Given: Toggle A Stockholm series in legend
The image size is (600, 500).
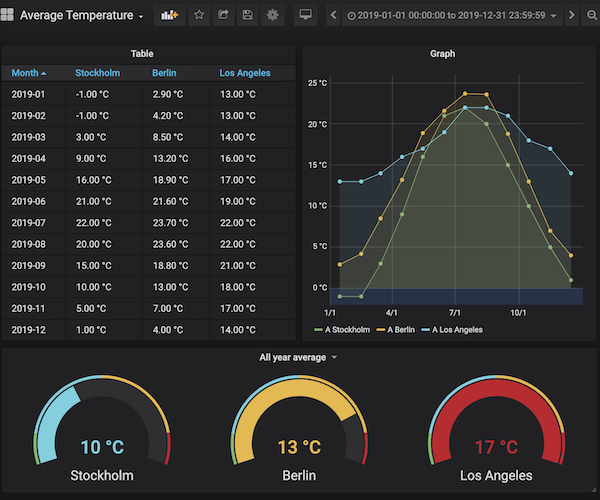Looking at the screenshot, I should pyautogui.click(x=347, y=330).
